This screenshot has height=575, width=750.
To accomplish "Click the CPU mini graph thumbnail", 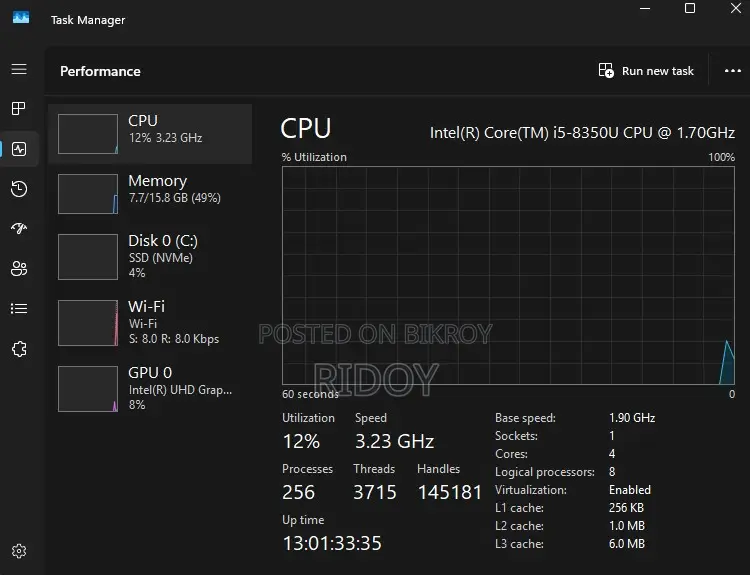I will coord(88,134).
